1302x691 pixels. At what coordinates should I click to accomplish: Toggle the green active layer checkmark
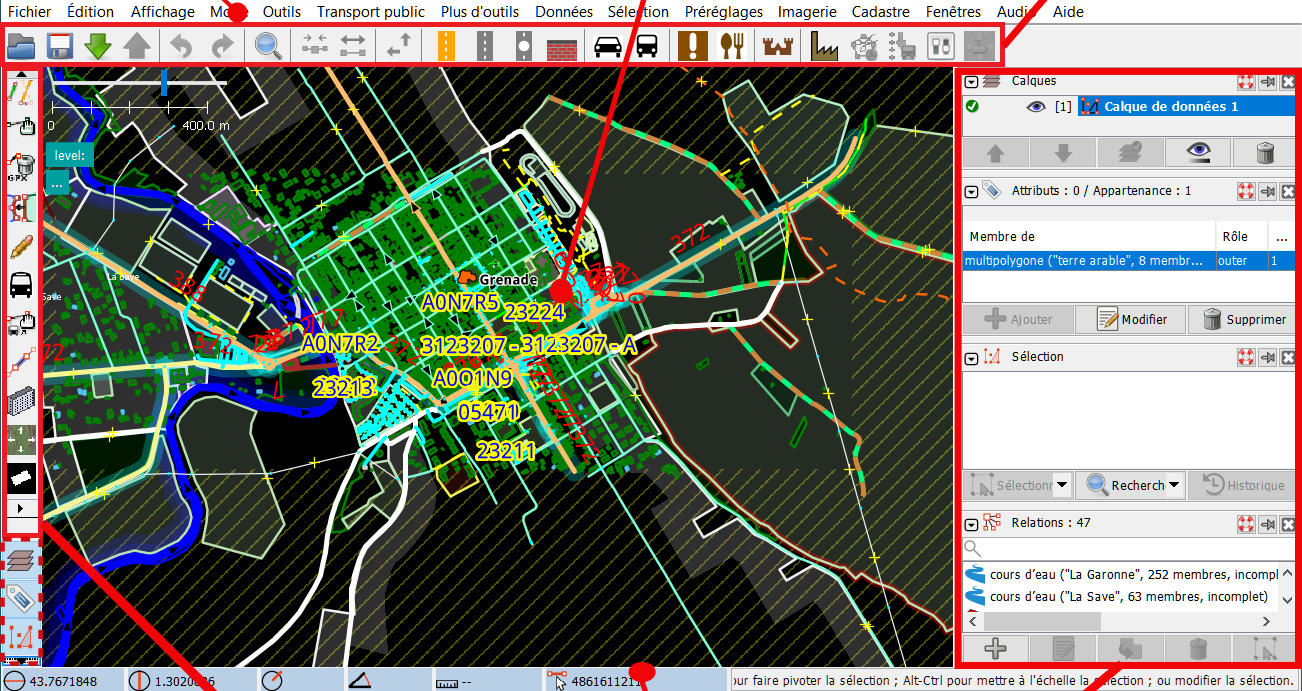pos(973,107)
